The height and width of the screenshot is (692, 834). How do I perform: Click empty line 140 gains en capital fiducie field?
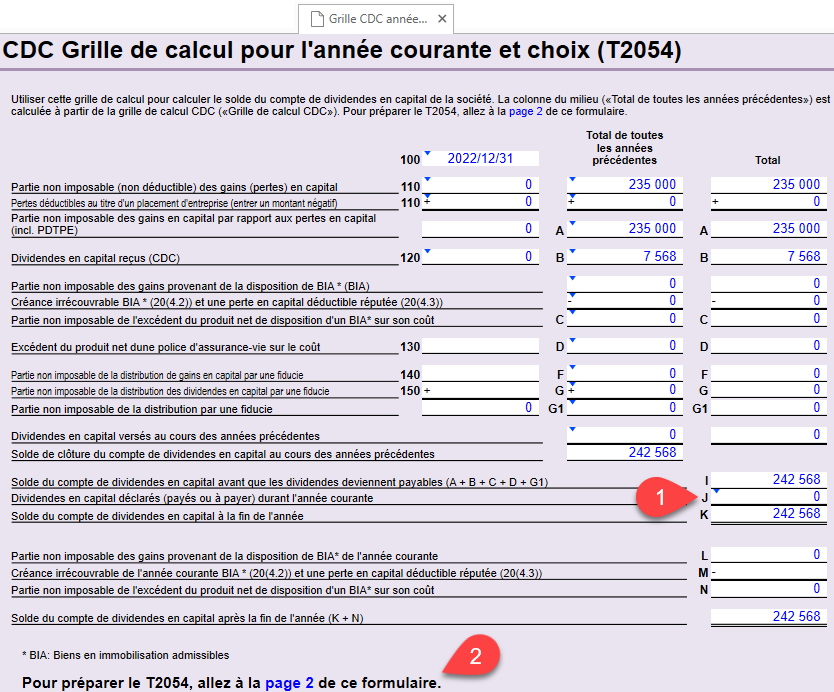[x=480, y=373]
